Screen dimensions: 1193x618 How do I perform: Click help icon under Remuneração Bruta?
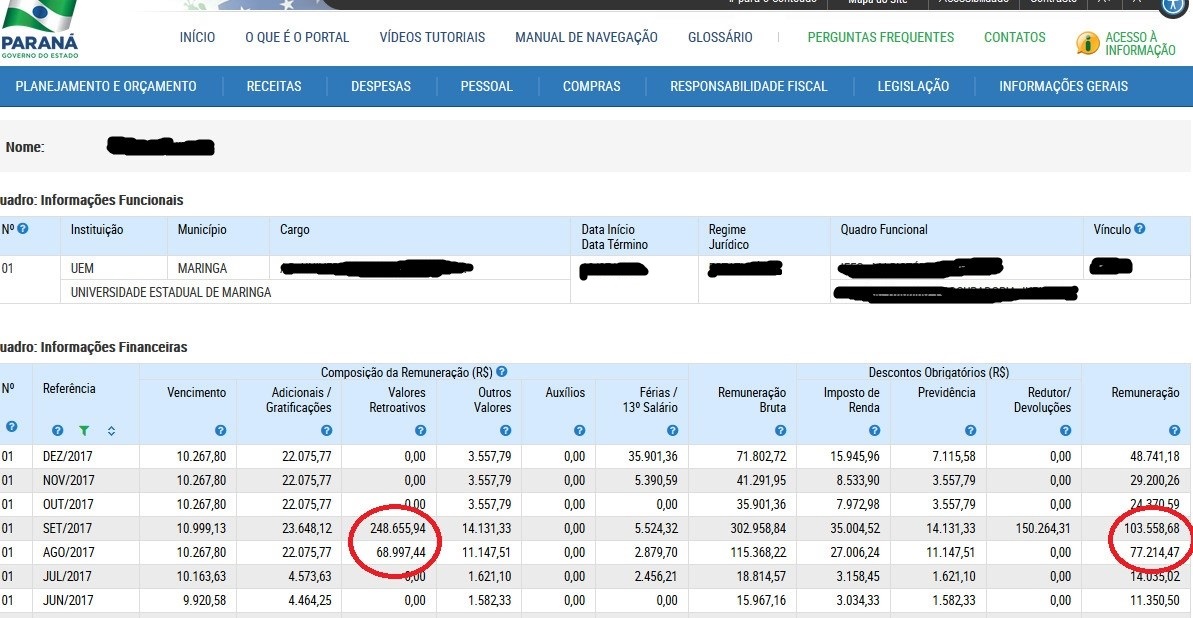[x=781, y=431]
